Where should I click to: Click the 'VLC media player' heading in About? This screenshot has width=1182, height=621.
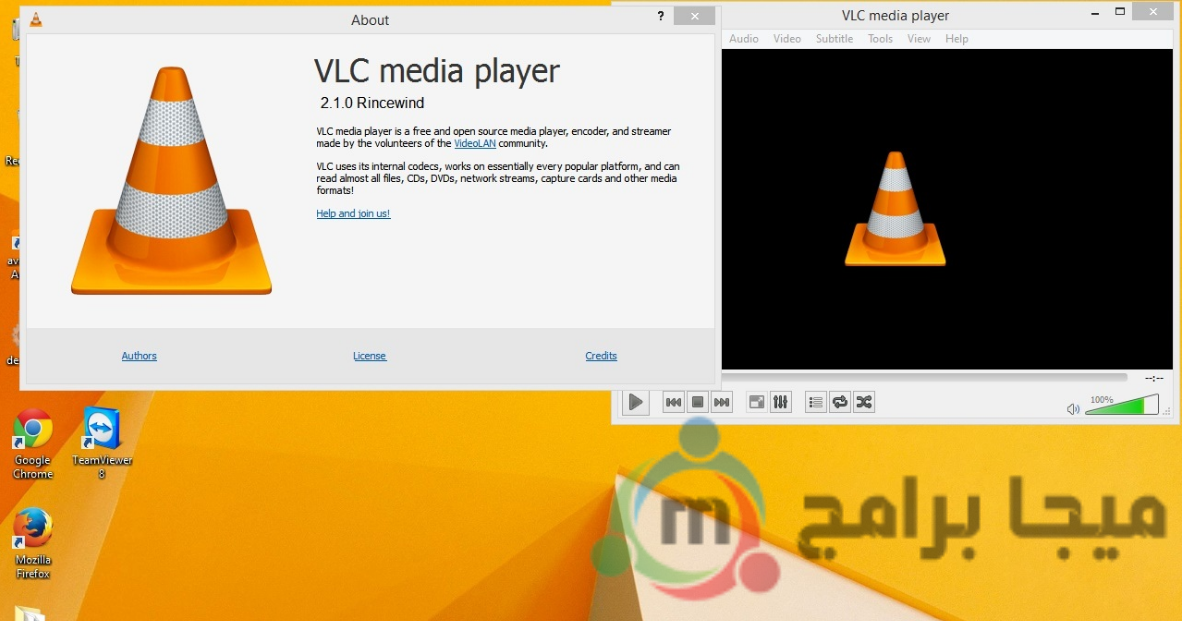[436, 72]
